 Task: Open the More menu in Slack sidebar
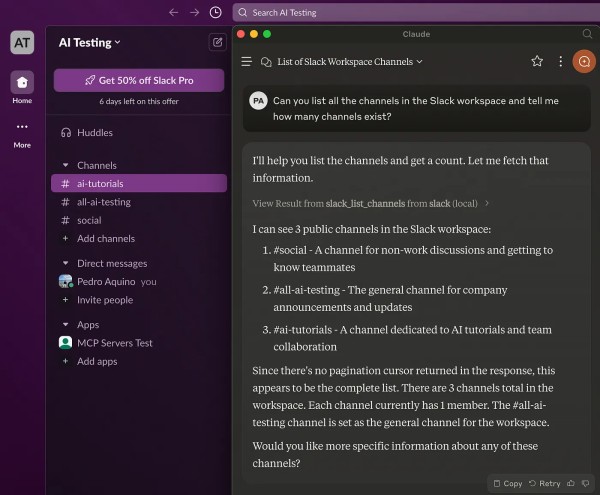tap(22, 135)
